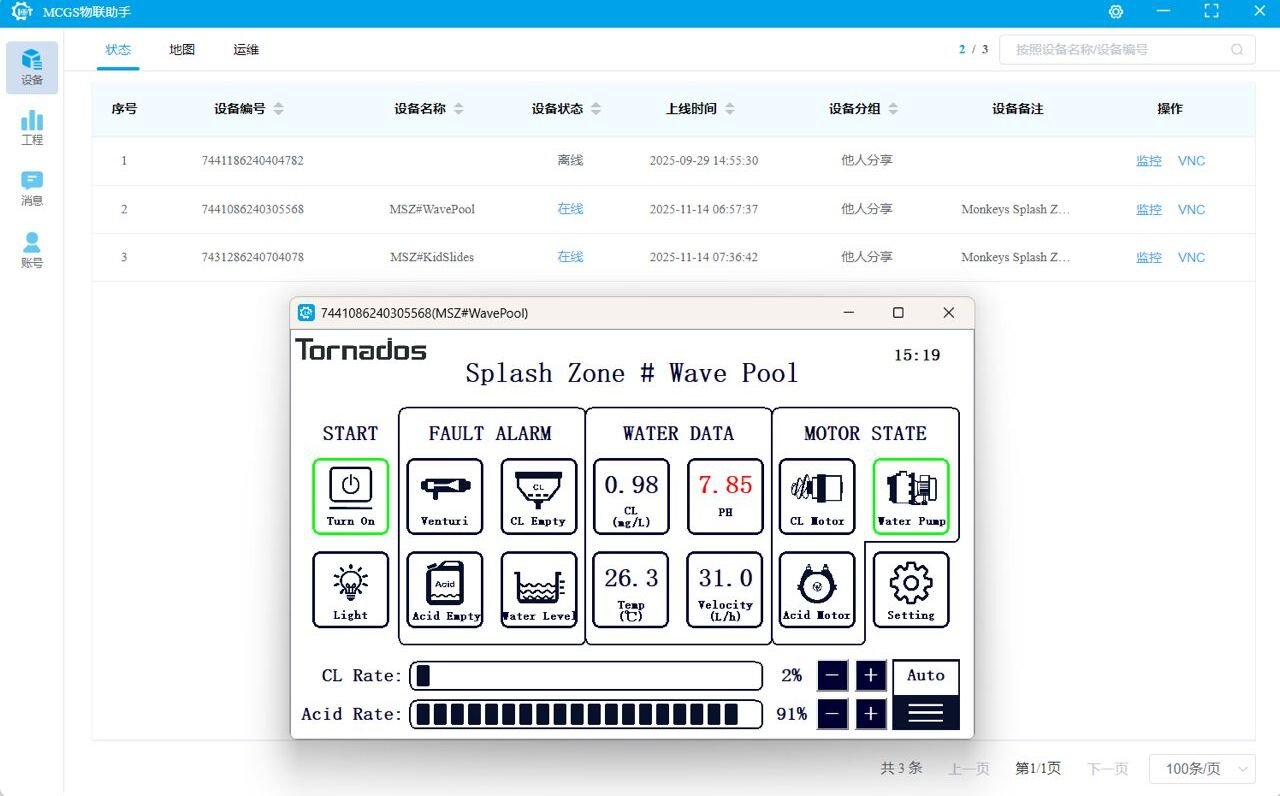The height and width of the screenshot is (796, 1280).
Task: Click the Water Level alarm icon
Action: [x=538, y=590]
